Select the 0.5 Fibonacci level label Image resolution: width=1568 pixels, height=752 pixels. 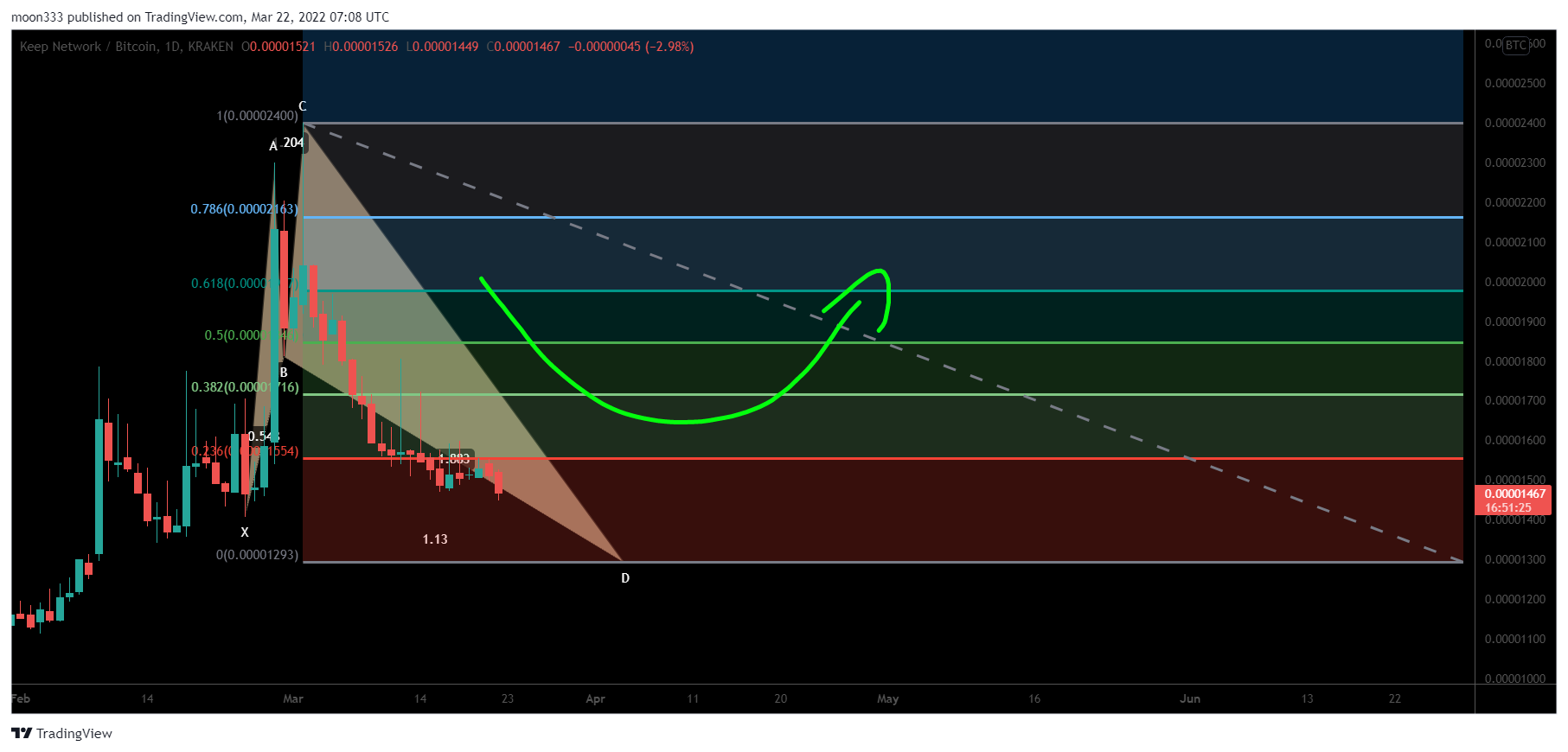(251, 335)
